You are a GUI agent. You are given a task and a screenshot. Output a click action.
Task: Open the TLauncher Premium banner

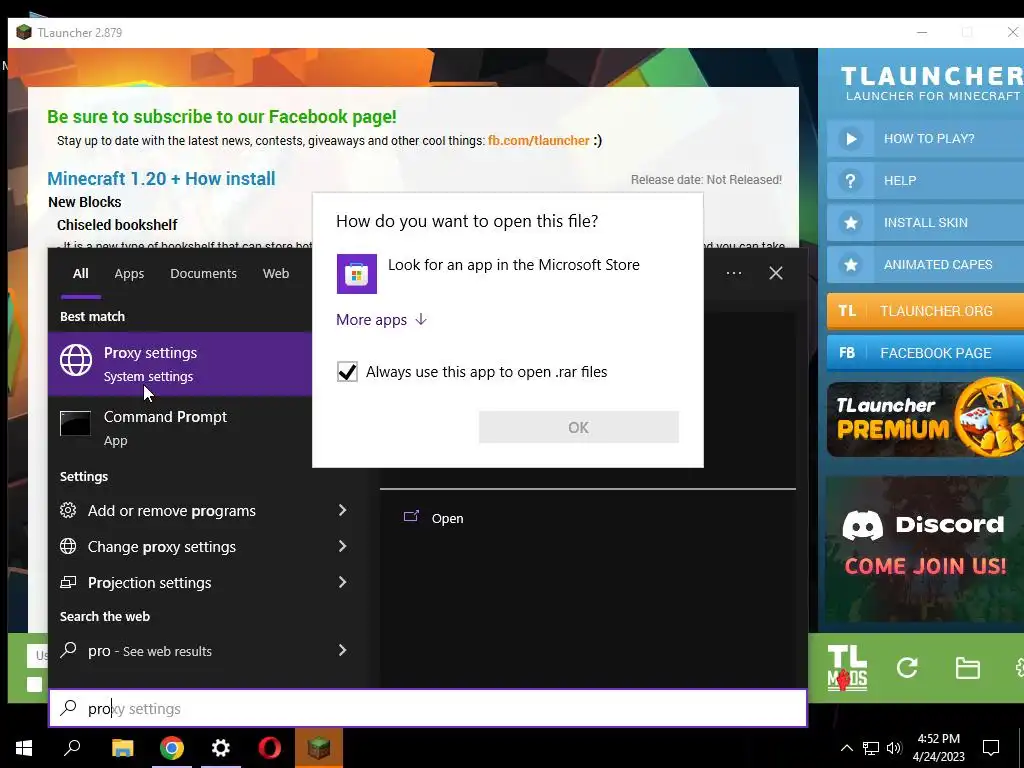pos(925,419)
